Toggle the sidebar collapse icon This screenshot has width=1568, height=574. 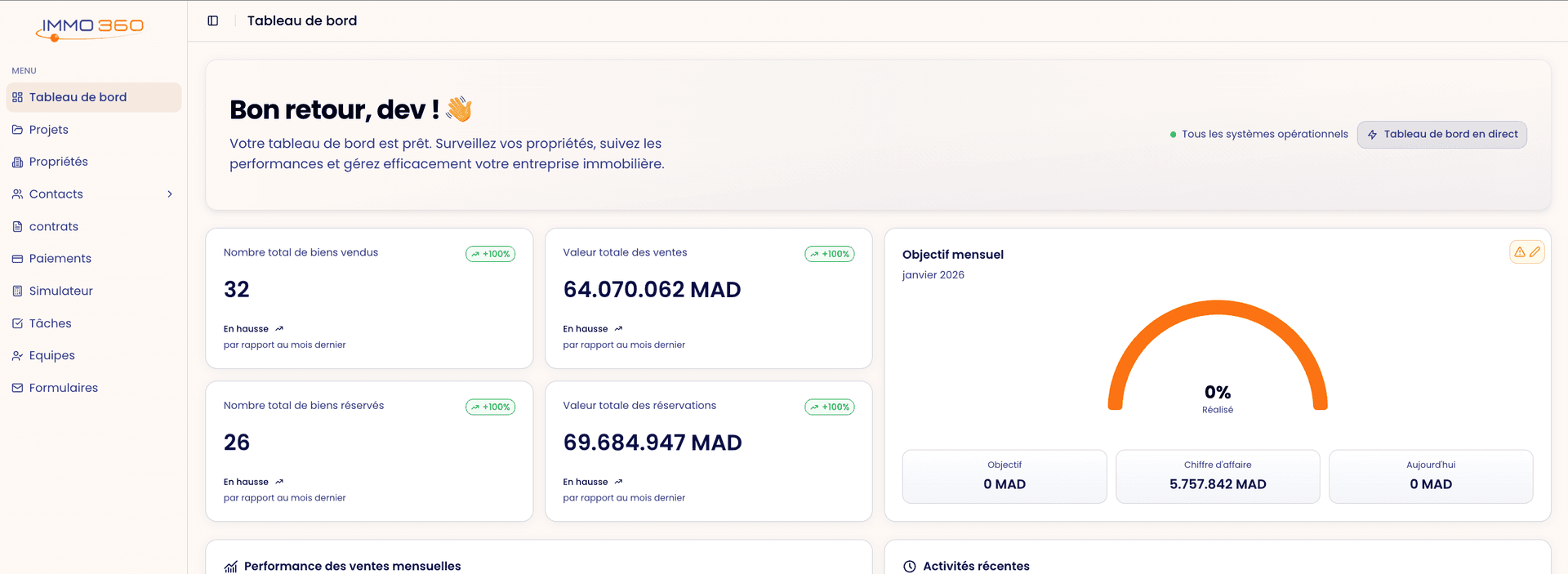click(x=213, y=20)
